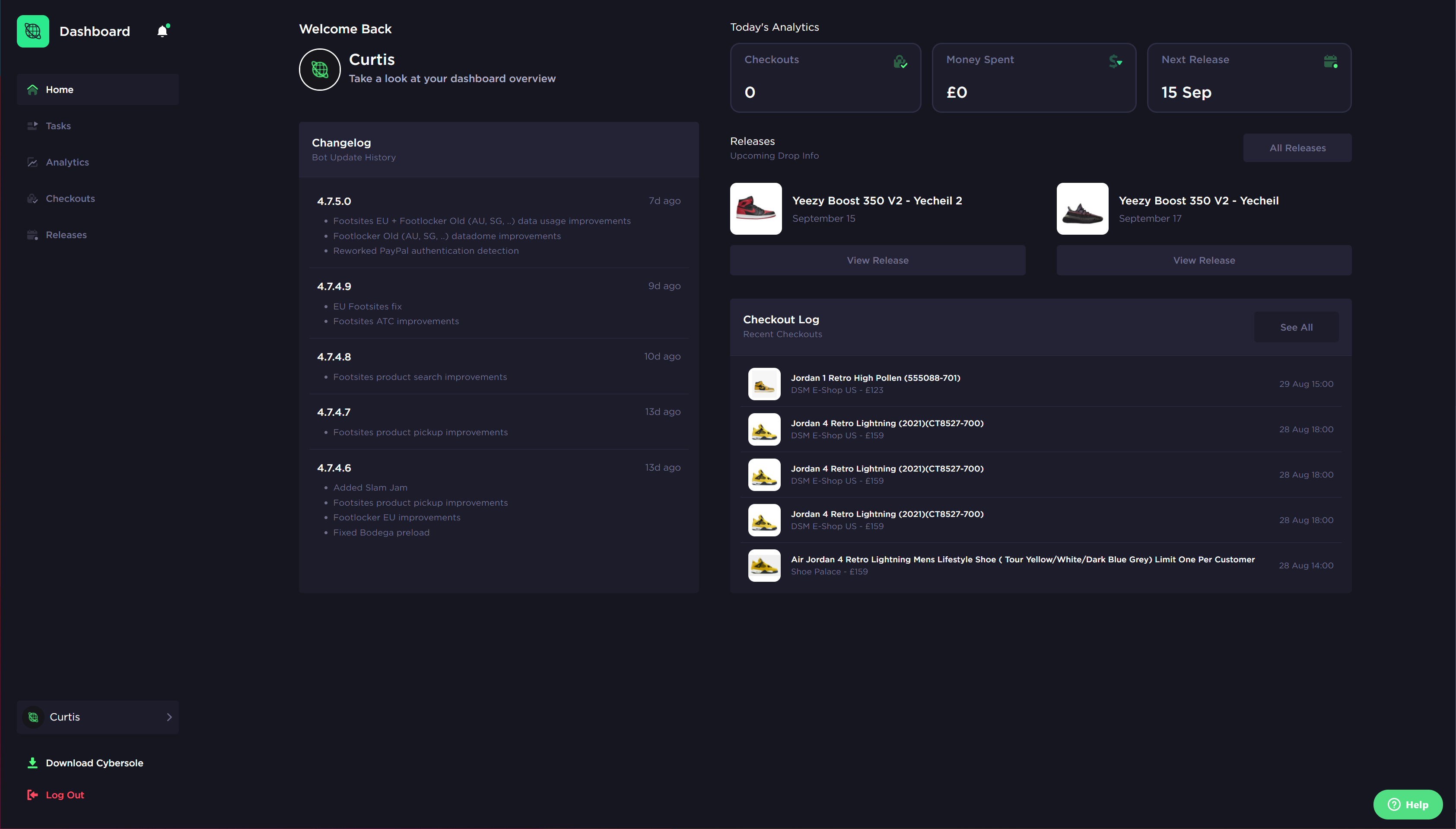Select the Home house icon in sidebar
This screenshot has height=829, width=1456.
32,89
